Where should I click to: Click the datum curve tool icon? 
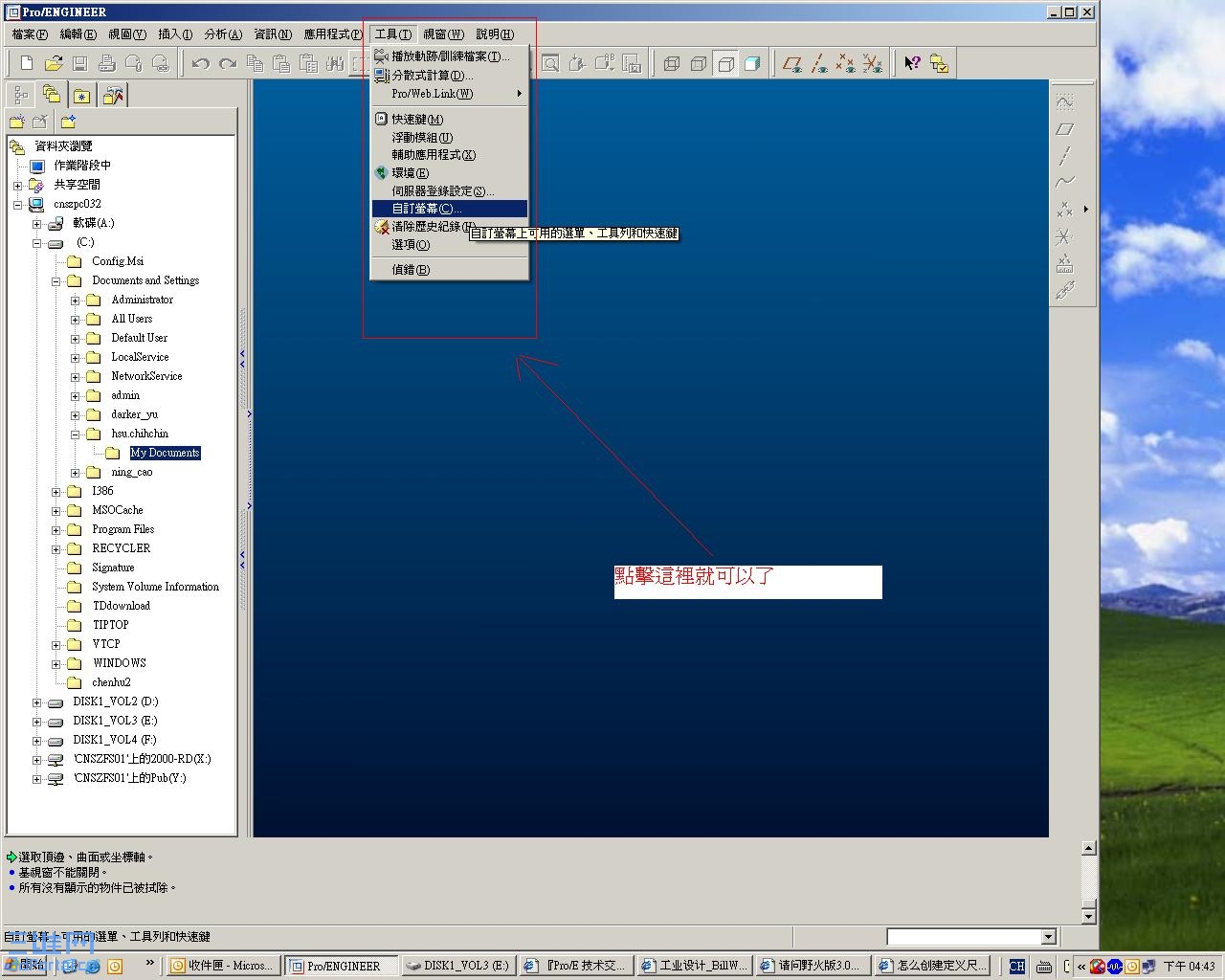[x=1065, y=182]
